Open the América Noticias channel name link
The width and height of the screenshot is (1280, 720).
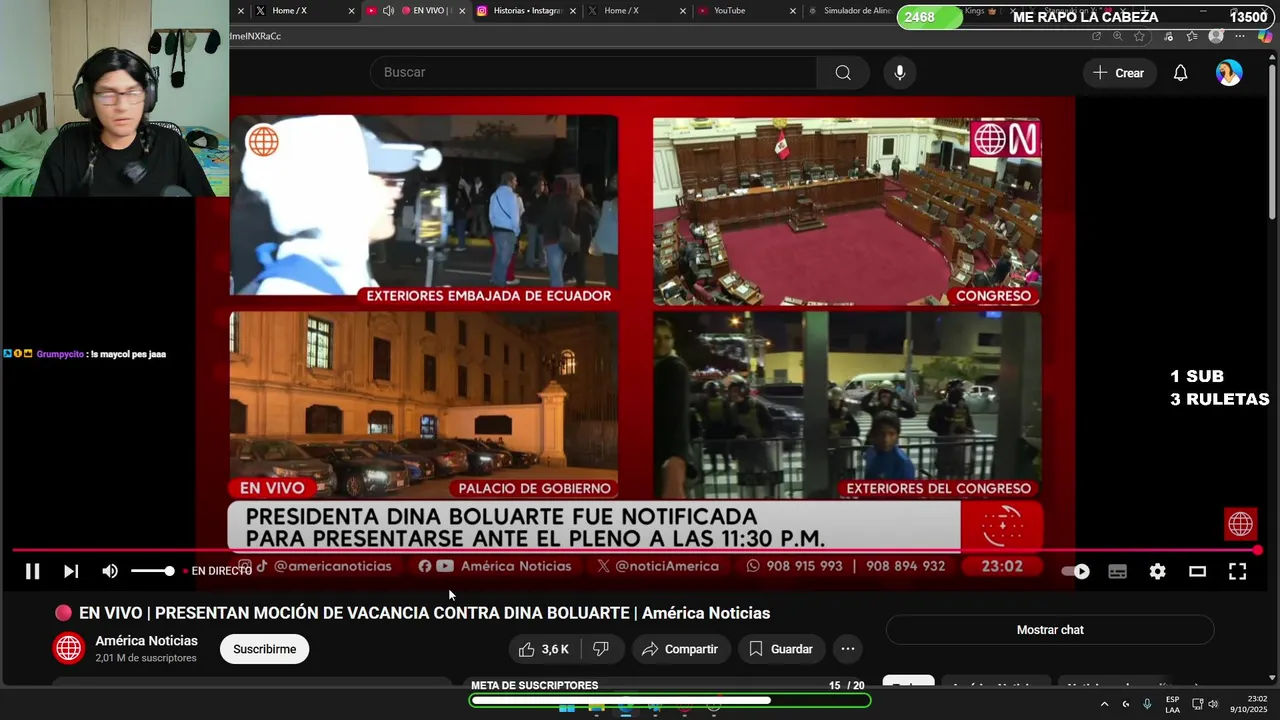tap(147, 641)
